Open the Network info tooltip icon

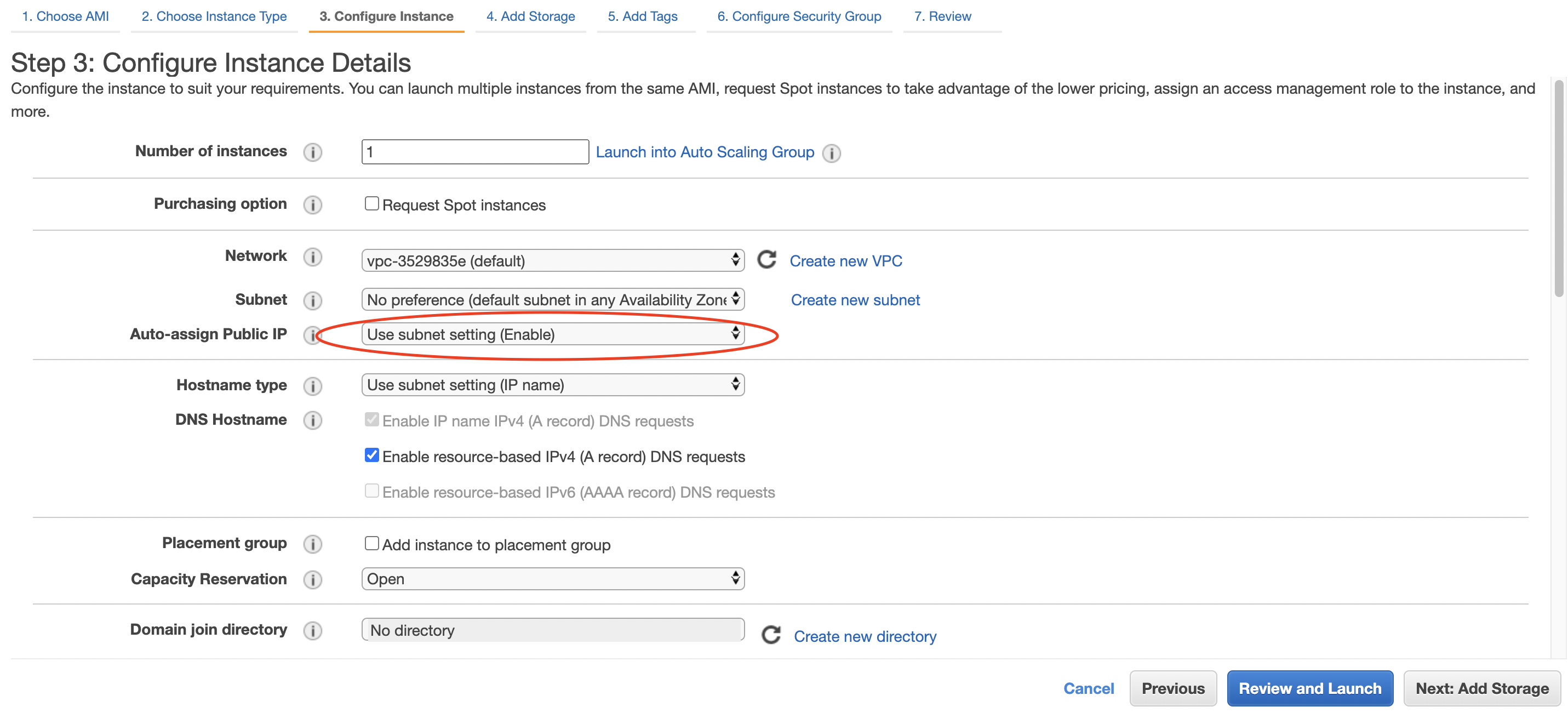coord(312,257)
